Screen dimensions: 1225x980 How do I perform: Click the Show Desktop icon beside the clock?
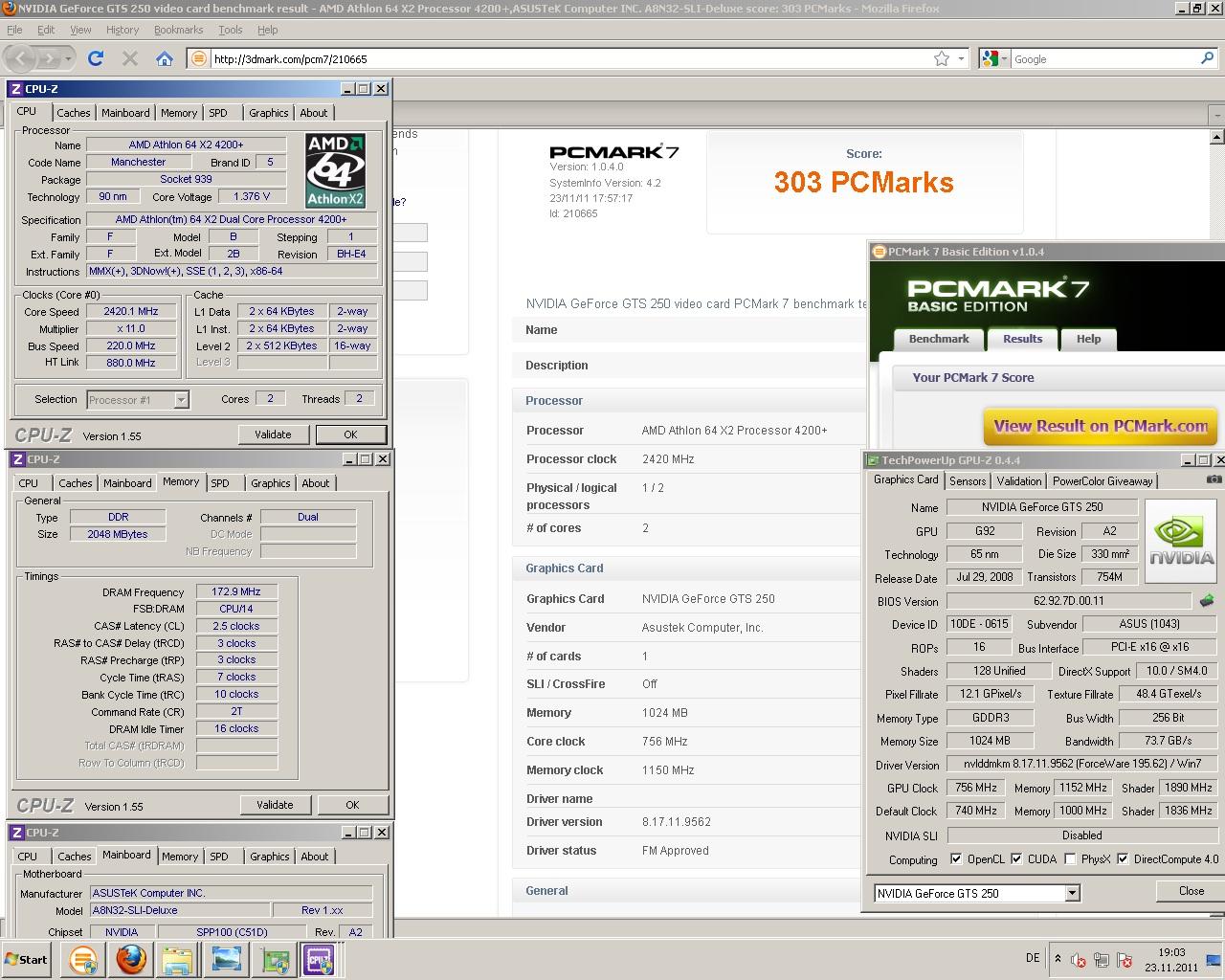click(1214, 960)
